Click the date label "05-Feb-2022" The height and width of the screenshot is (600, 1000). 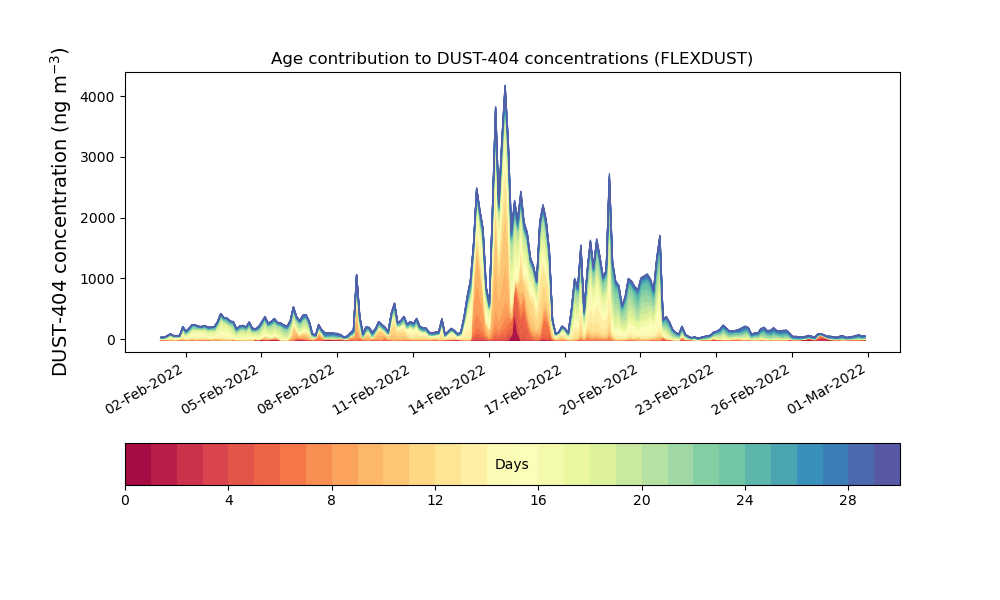(x=220, y=390)
